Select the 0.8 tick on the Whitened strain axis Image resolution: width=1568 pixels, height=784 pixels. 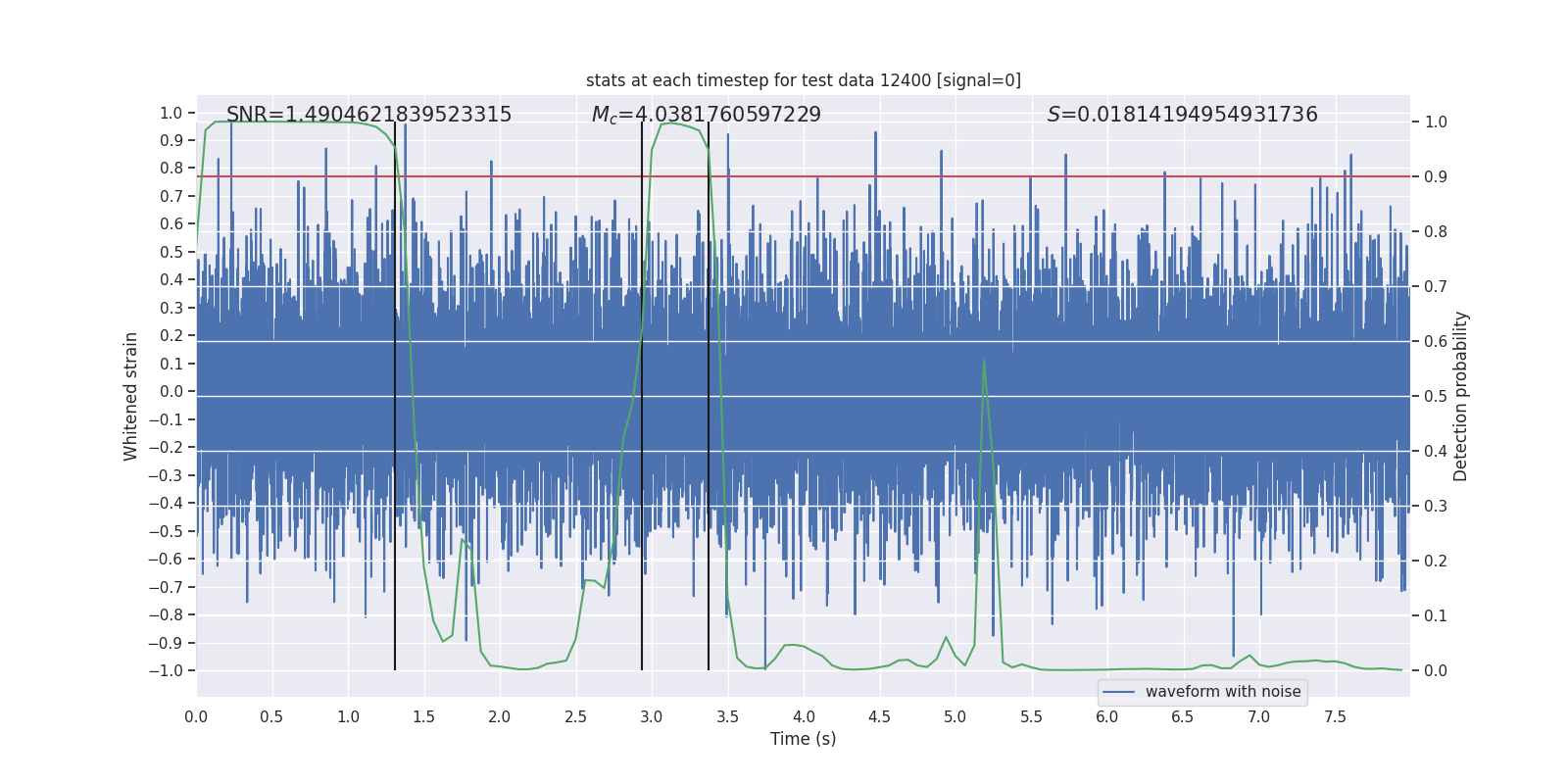[x=171, y=169]
